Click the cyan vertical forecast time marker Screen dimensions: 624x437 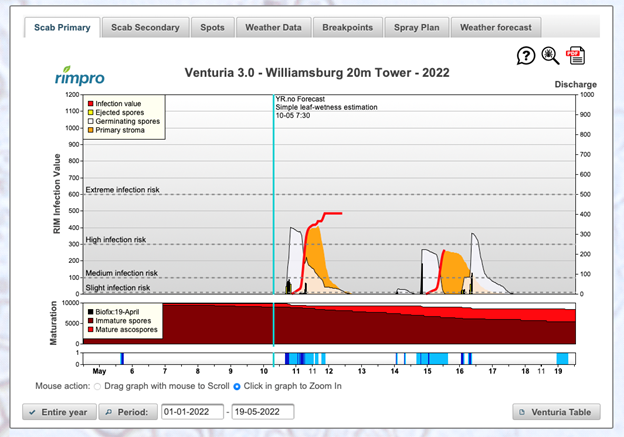point(273,200)
